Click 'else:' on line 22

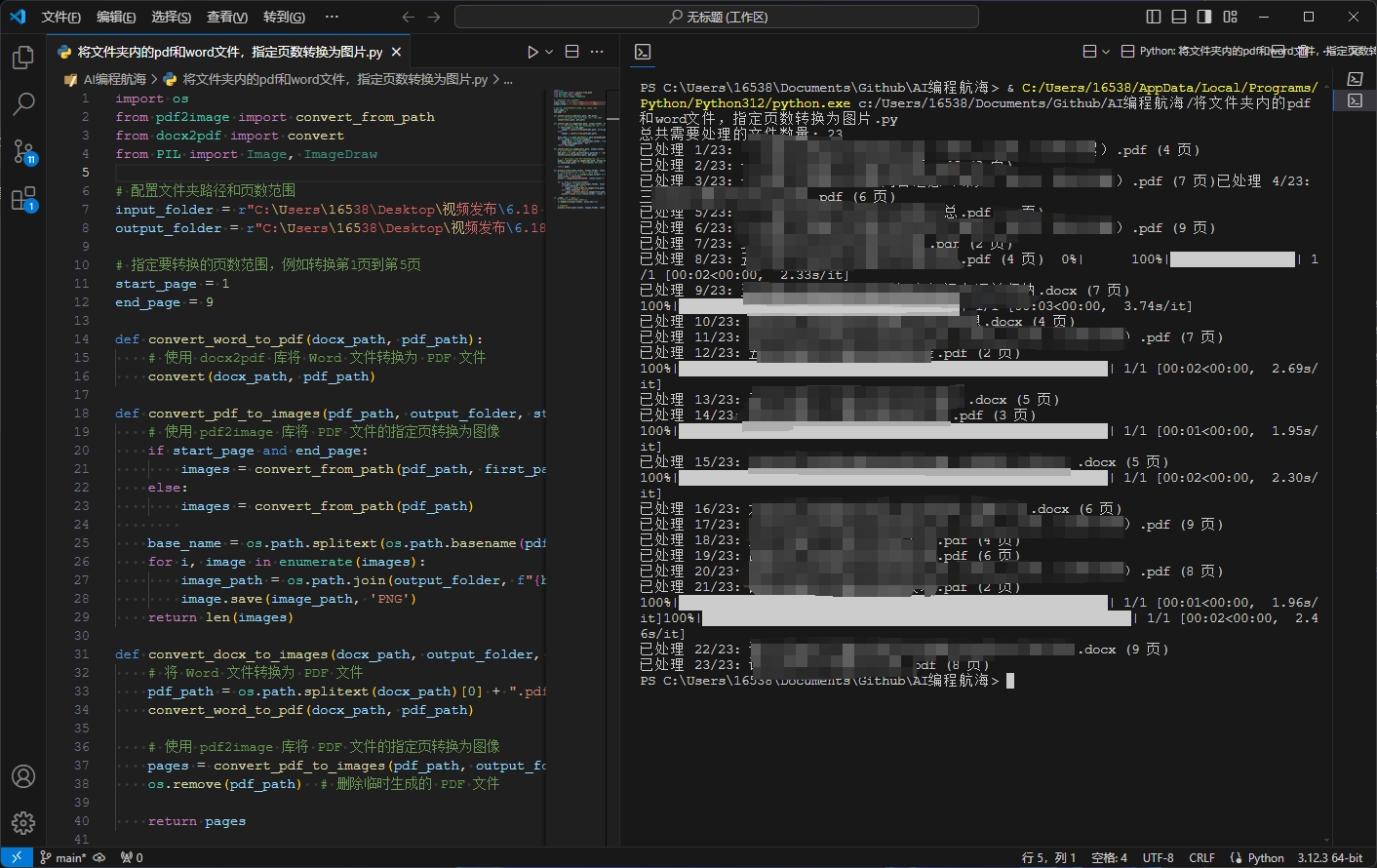[168, 488]
